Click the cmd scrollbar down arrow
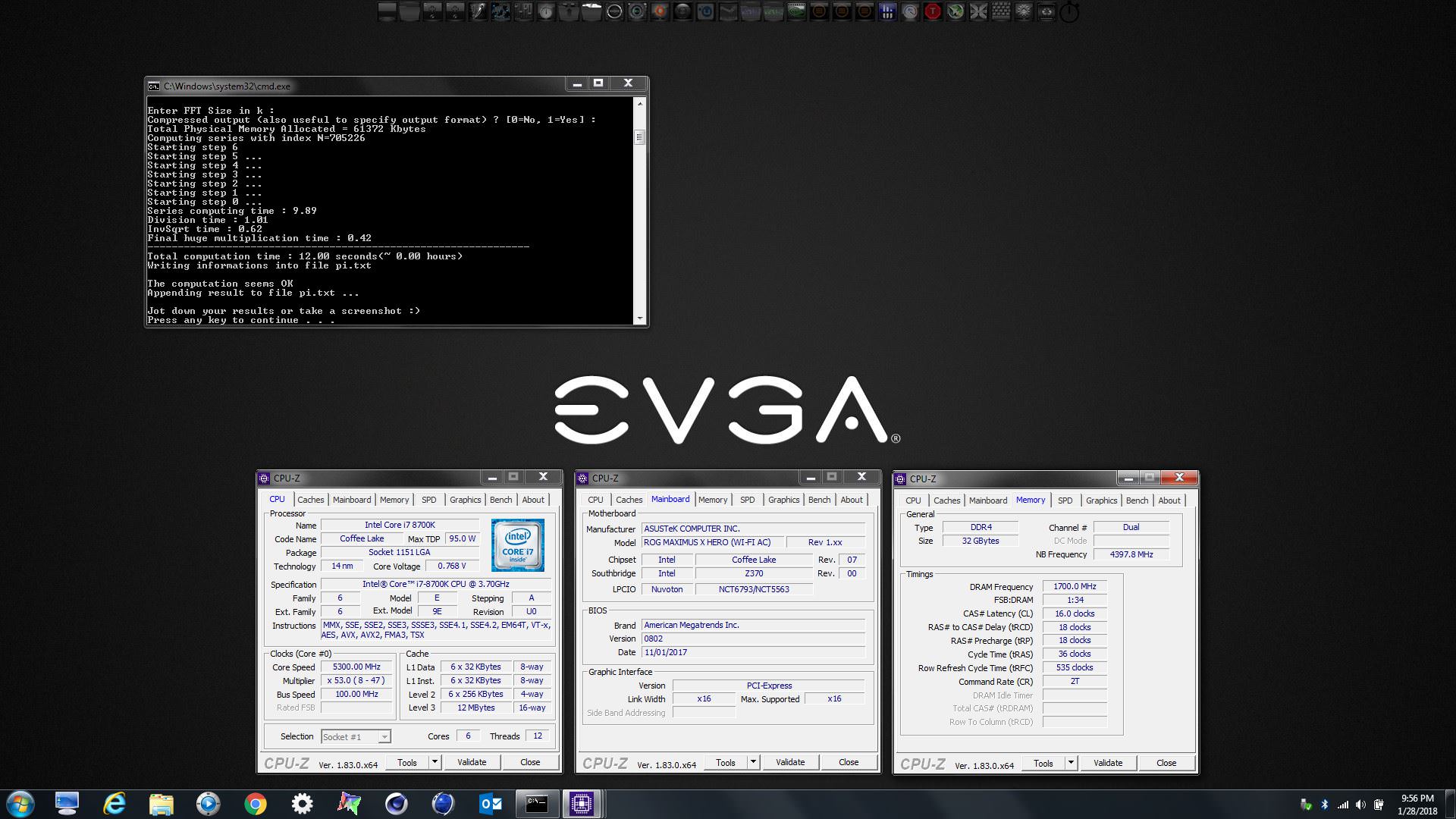 tap(639, 318)
